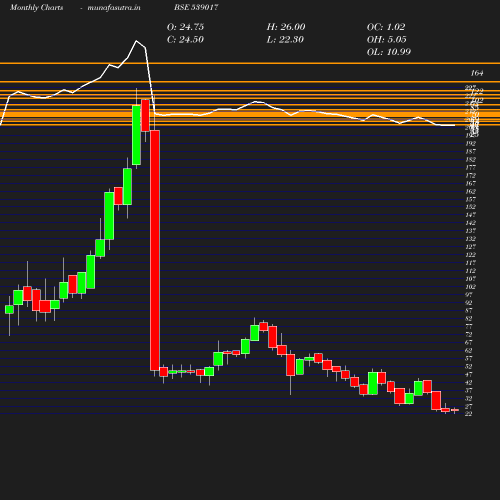Click price axis label 137
The height and width of the screenshot is (500, 500).
coord(471,231)
